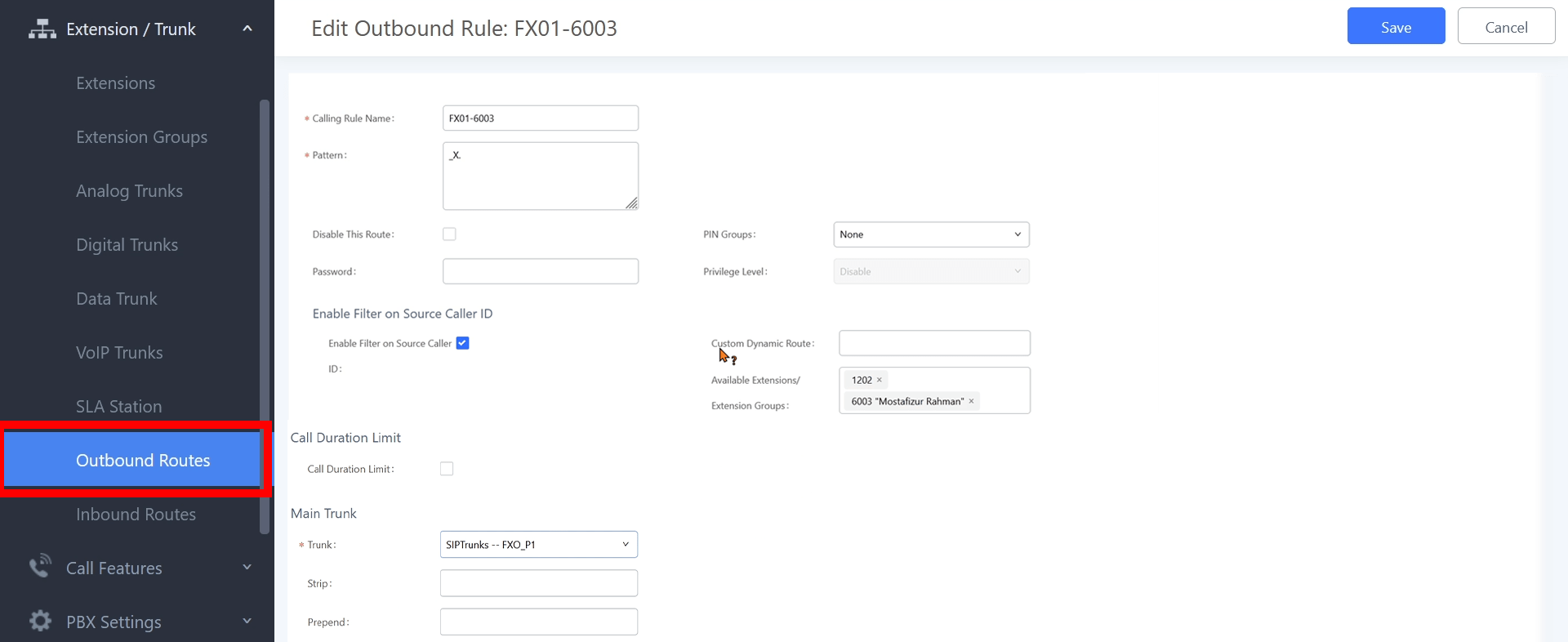Open SLA Station page
Screen dimensions: 1568x642
(119, 407)
